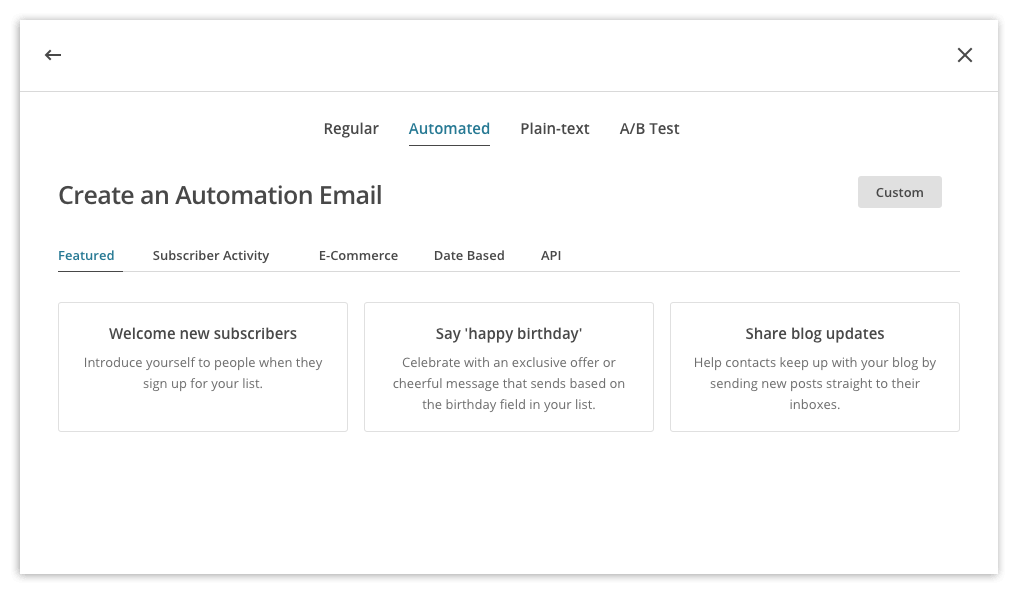Switch to the E-Commerce category
This screenshot has height=594, width=1018.
coord(358,256)
